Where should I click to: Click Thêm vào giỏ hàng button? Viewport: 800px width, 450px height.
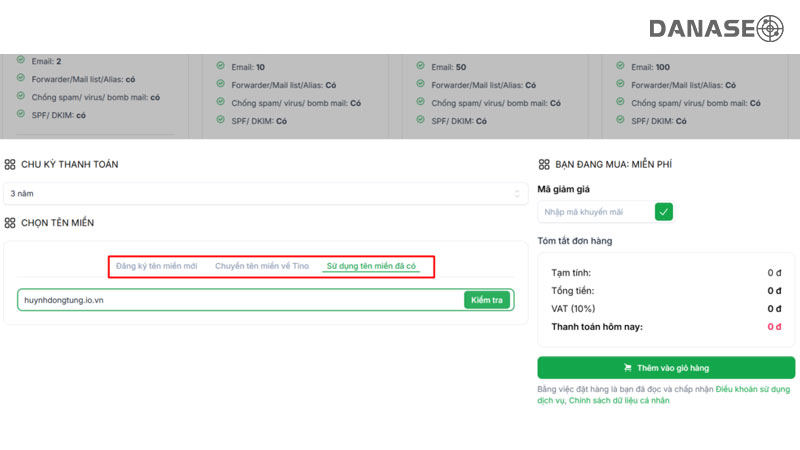666,367
